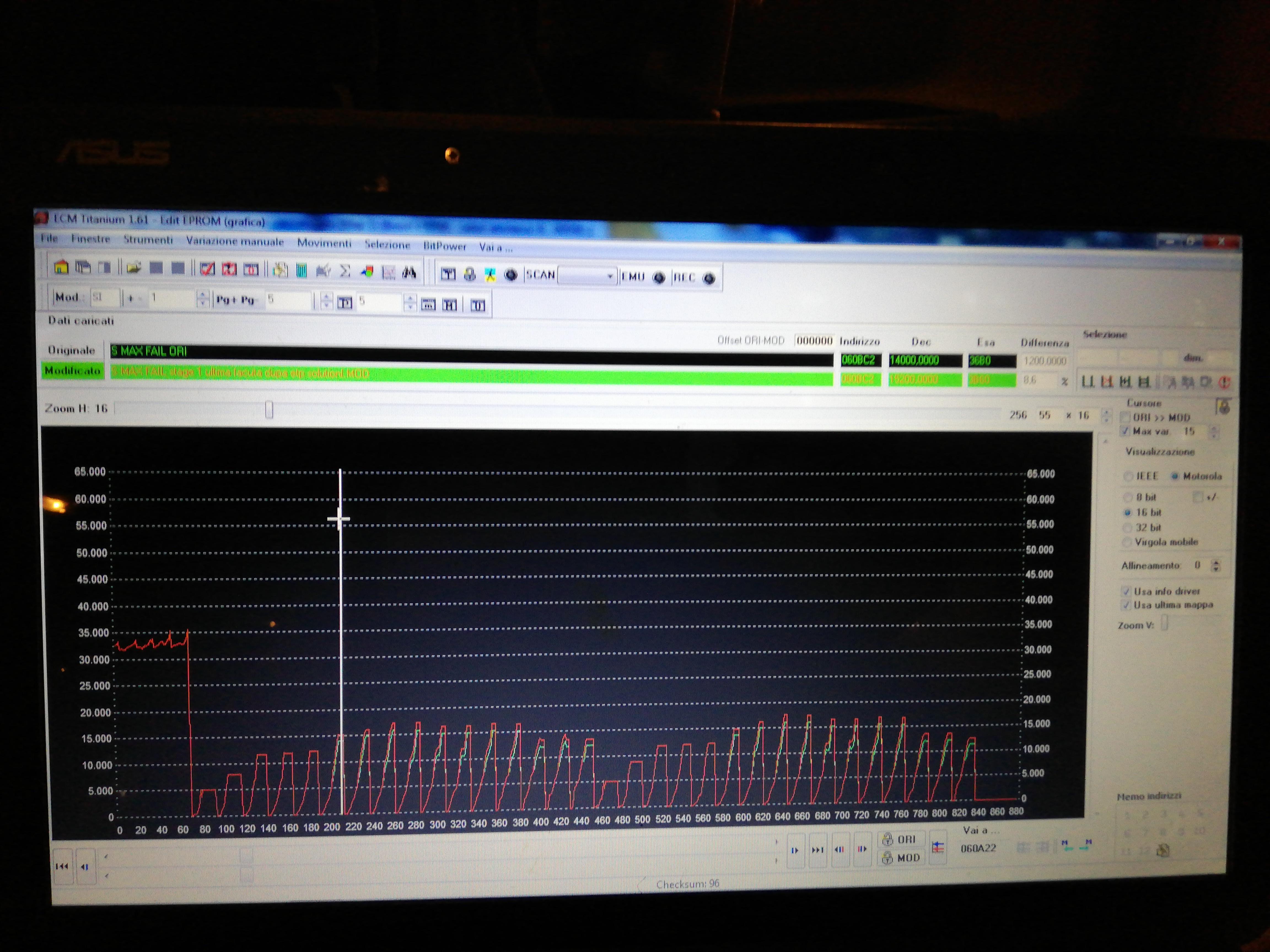This screenshot has height=952, width=1270.
Task: Click the plus-minus value 1 spinner
Action: click(202, 298)
